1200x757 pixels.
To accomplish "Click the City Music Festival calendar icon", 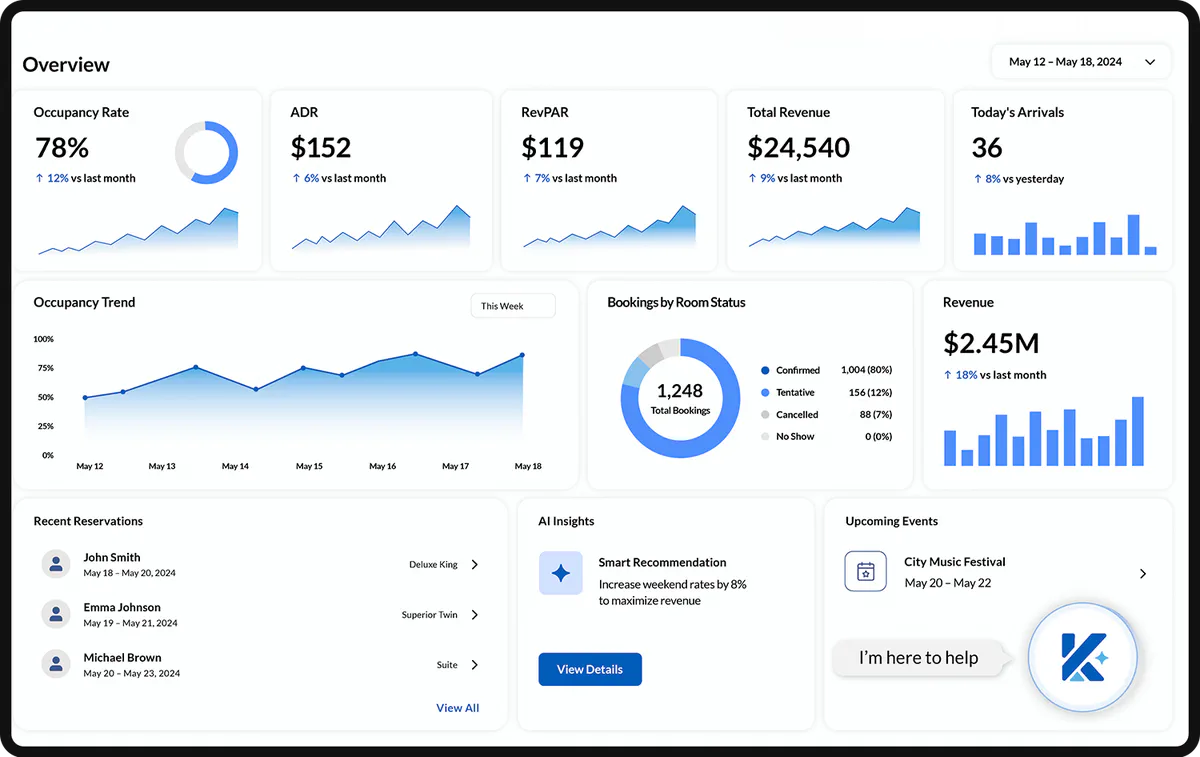I will pyautogui.click(x=866, y=571).
